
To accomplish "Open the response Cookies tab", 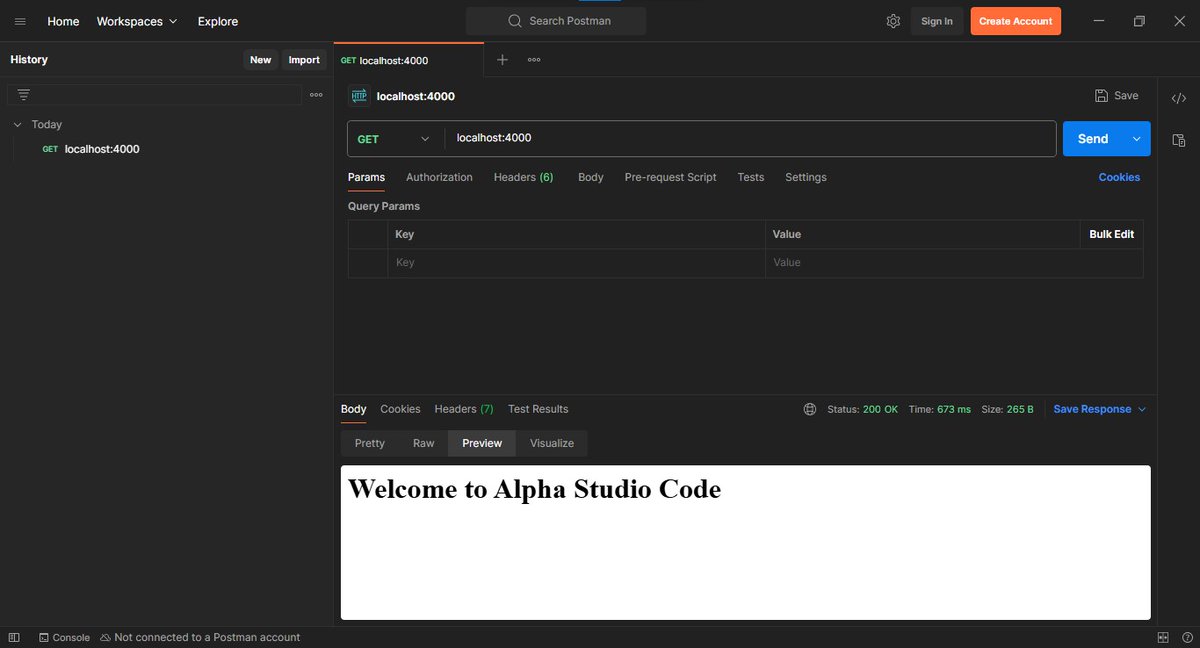I will 400,409.
